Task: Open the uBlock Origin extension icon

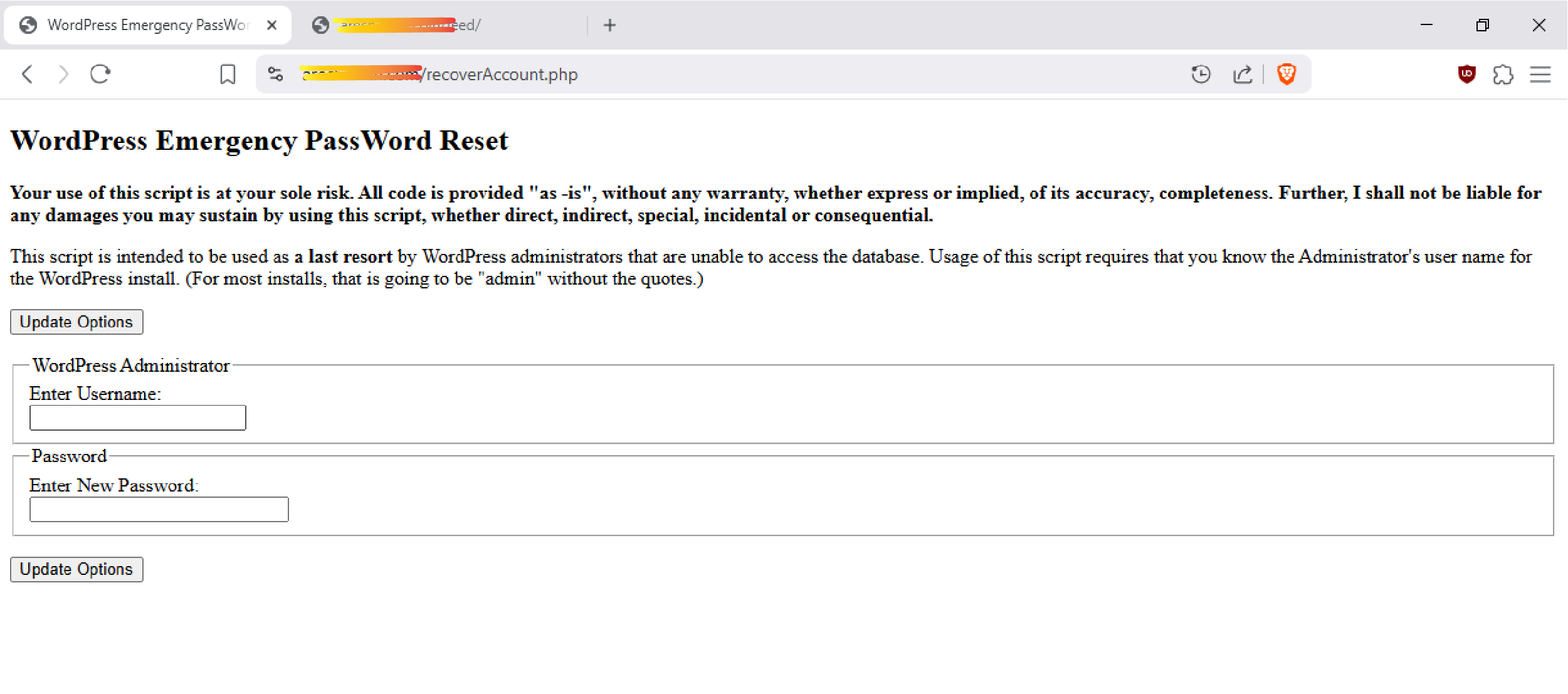Action: pyautogui.click(x=1466, y=74)
